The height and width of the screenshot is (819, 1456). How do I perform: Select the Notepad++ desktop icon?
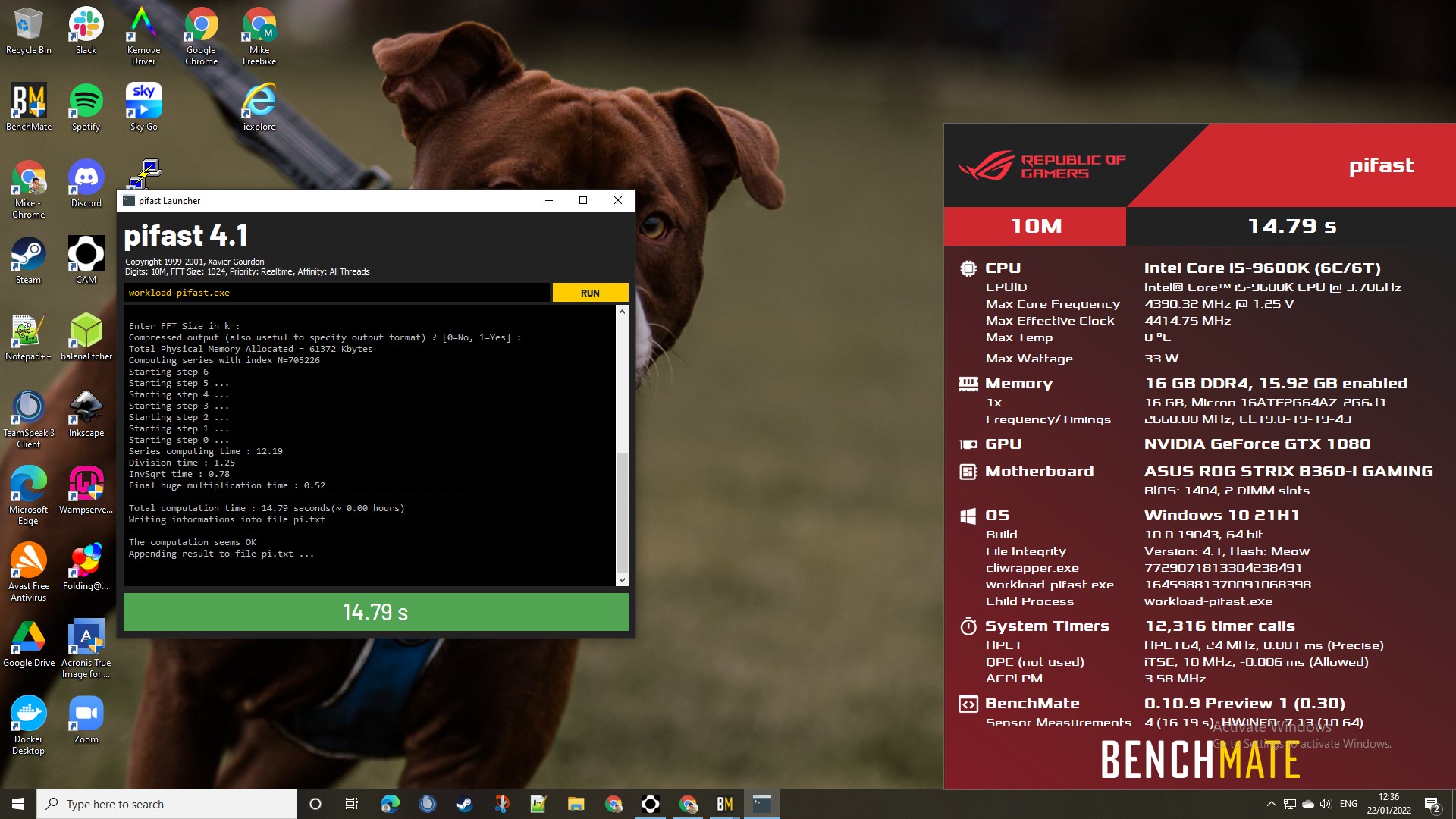(28, 337)
